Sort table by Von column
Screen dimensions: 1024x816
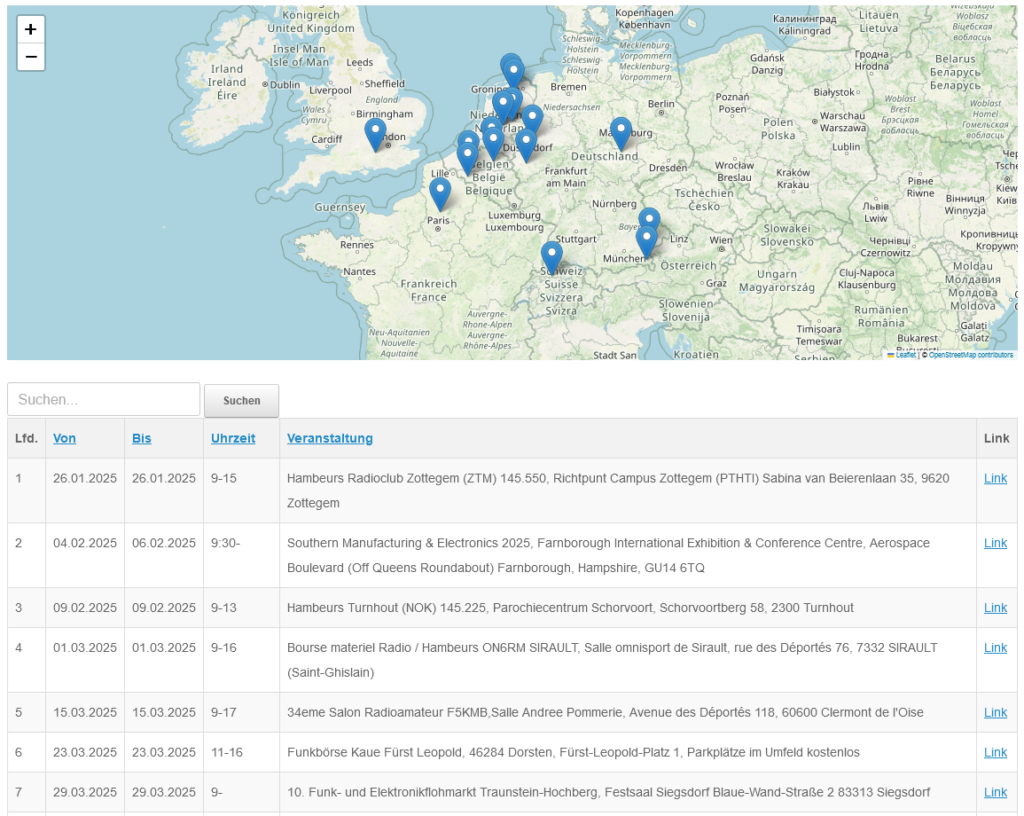(x=64, y=438)
